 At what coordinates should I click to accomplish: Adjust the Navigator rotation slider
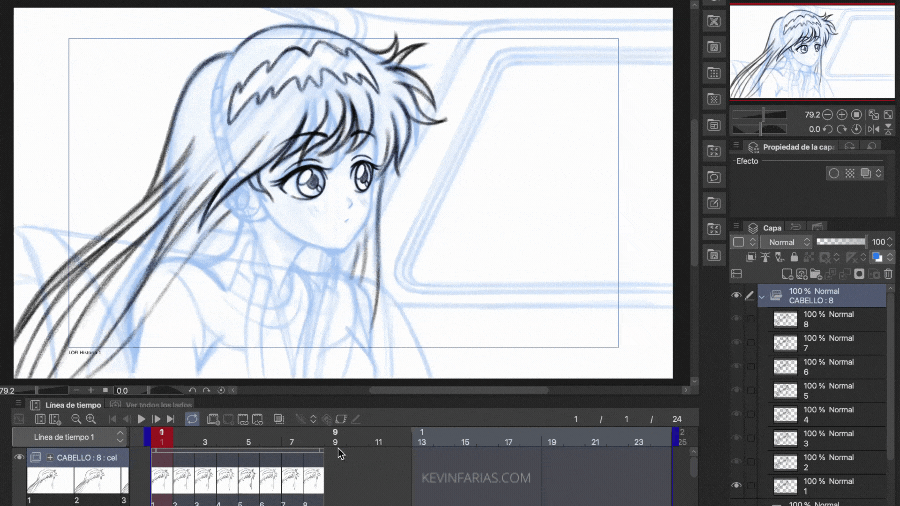pyautogui.click(x=759, y=129)
